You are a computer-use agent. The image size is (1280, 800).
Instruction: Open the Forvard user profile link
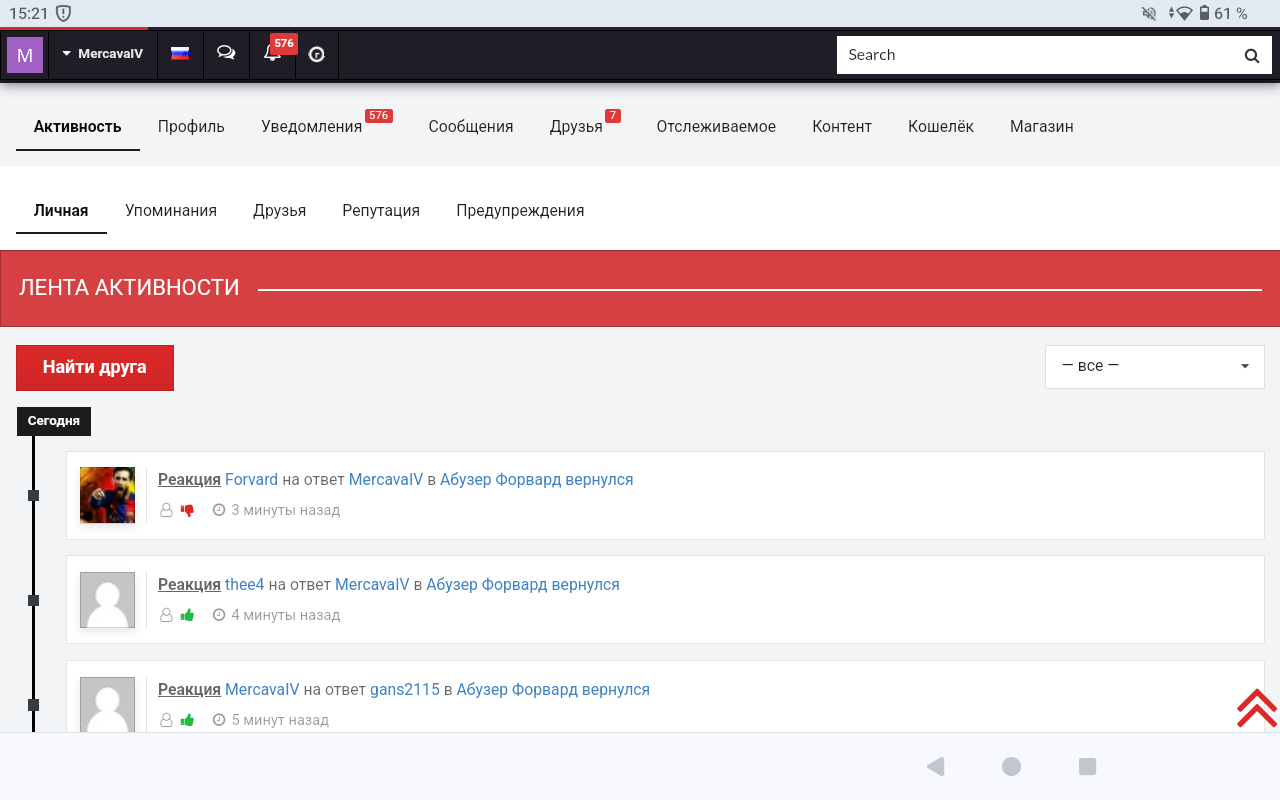(x=251, y=480)
